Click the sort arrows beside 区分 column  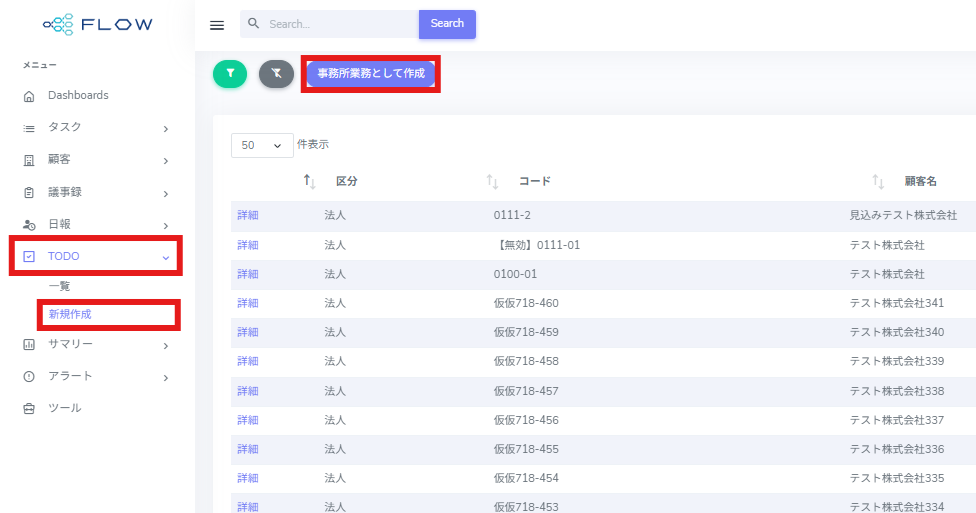point(310,181)
